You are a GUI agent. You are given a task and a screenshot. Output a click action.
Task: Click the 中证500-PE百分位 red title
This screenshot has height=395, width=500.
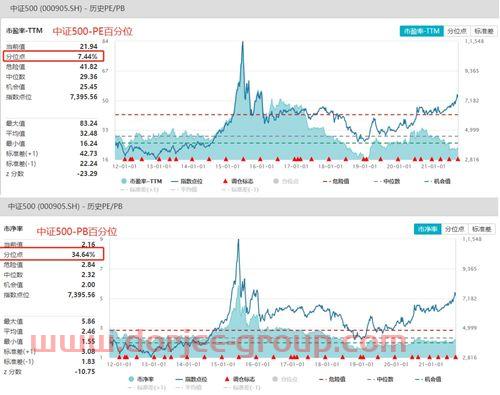click(93, 31)
